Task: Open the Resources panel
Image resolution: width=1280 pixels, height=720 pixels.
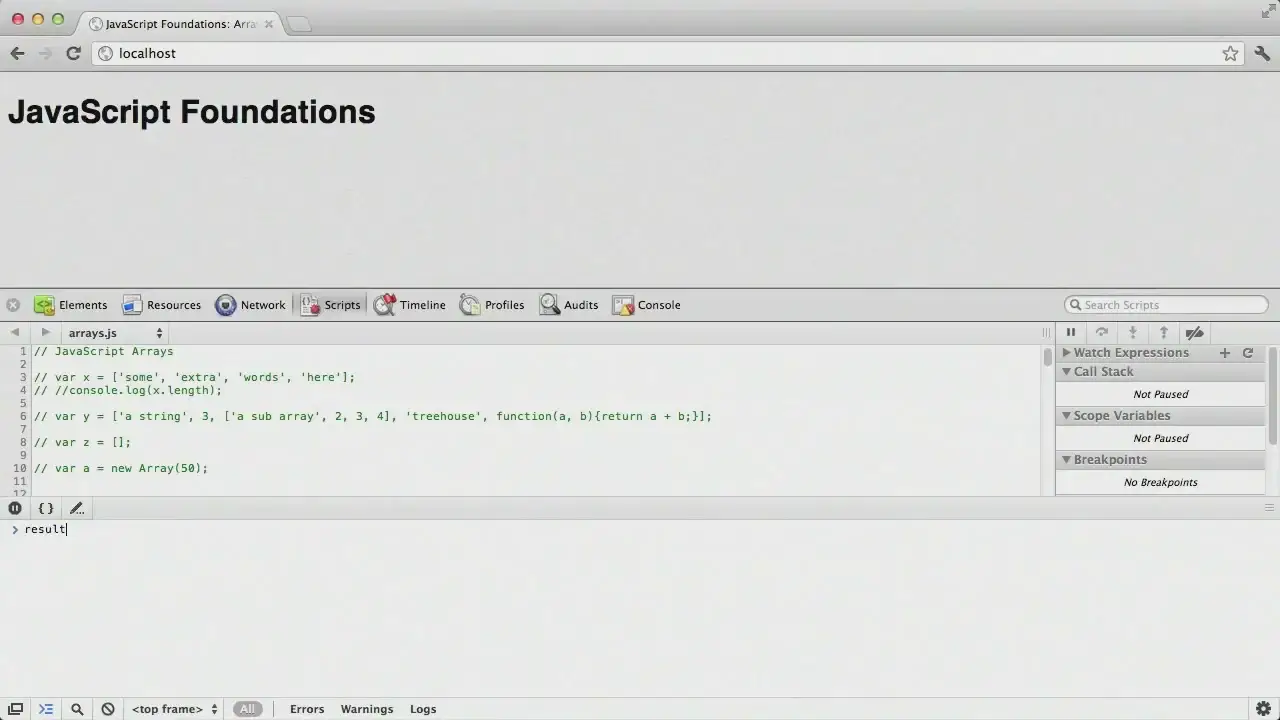Action: pyautogui.click(x=161, y=305)
